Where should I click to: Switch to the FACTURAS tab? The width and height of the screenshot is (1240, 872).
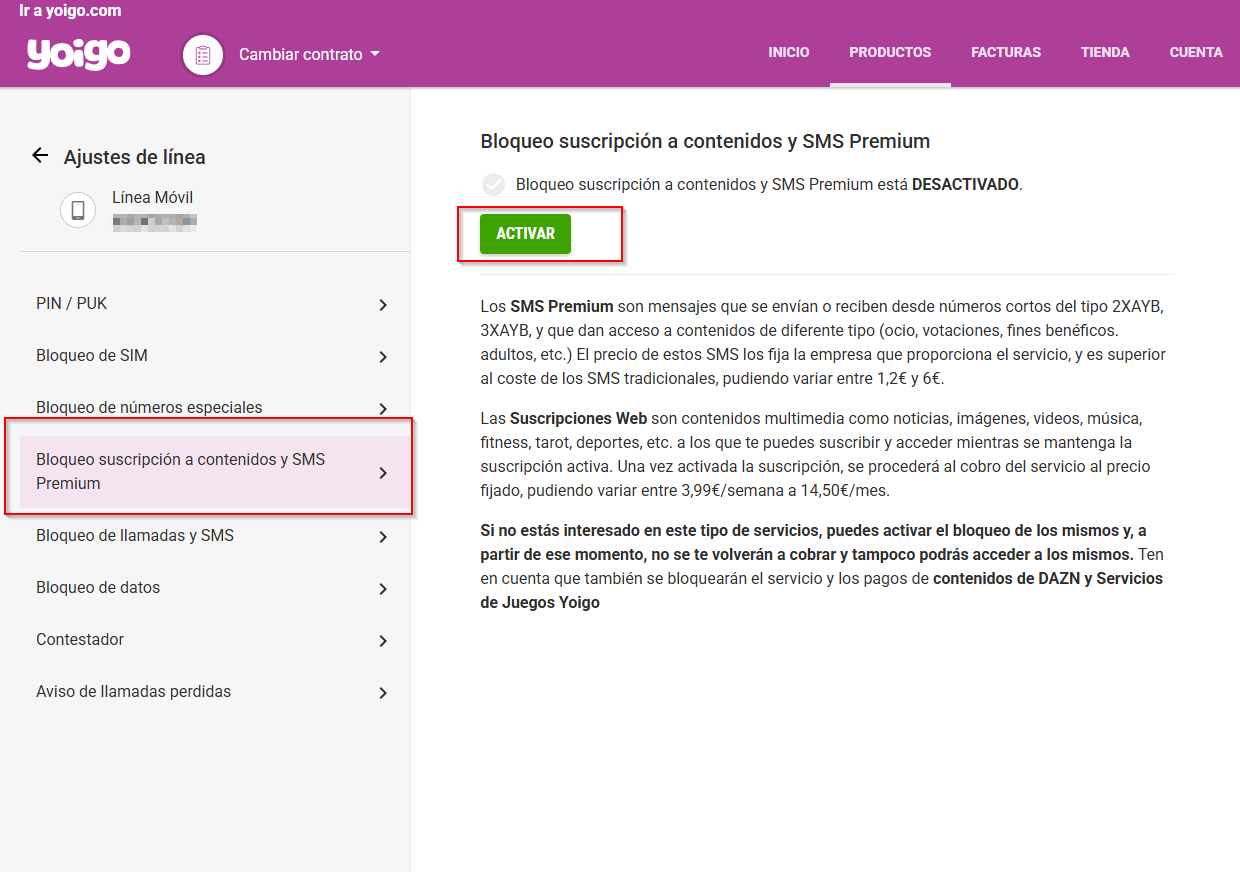point(1006,52)
